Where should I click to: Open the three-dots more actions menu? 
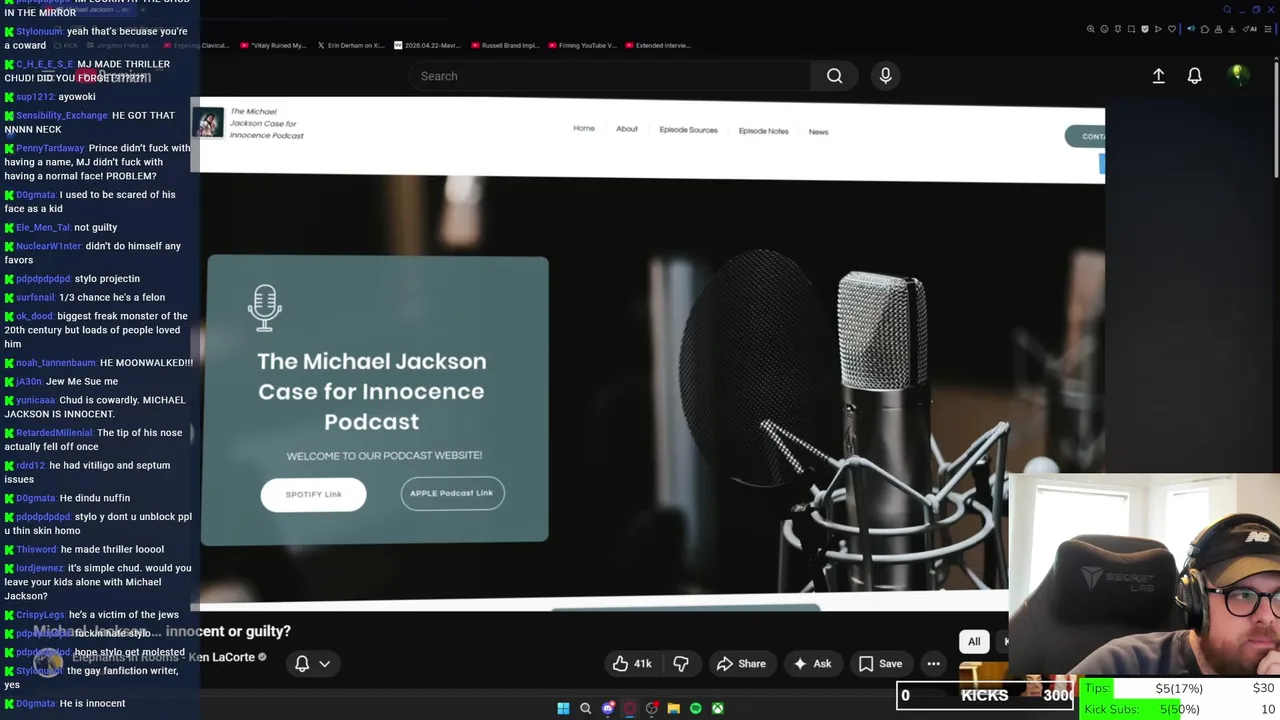coord(933,664)
